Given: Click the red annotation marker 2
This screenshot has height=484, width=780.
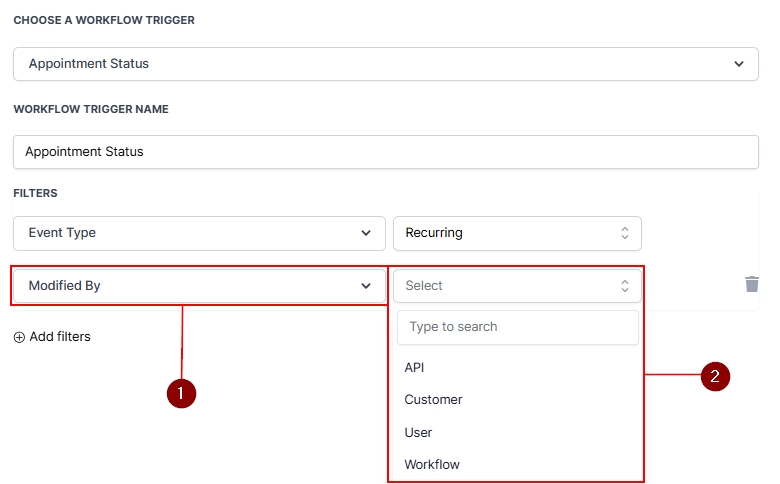Looking at the screenshot, I should point(714,376).
